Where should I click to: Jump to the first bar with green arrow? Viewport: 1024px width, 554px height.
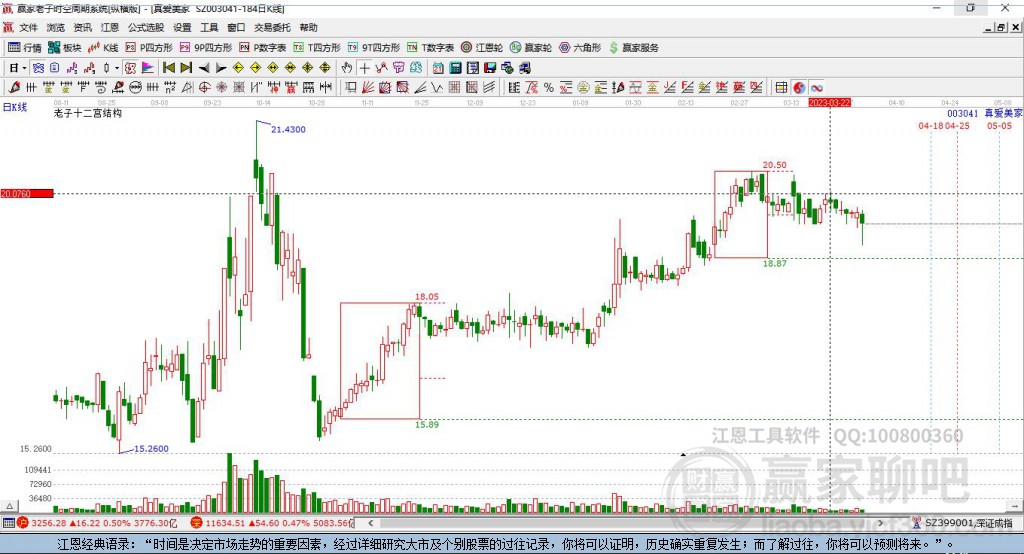pyautogui.click(x=169, y=67)
